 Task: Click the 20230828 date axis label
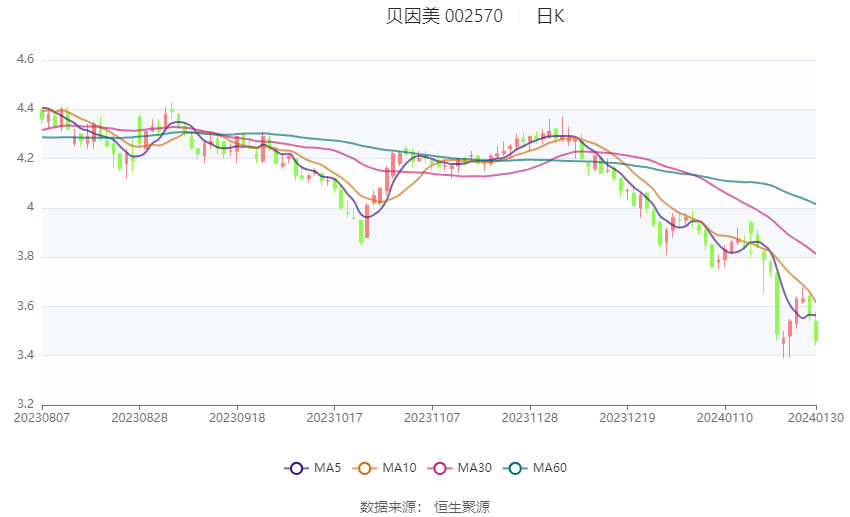(x=139, y=418)
